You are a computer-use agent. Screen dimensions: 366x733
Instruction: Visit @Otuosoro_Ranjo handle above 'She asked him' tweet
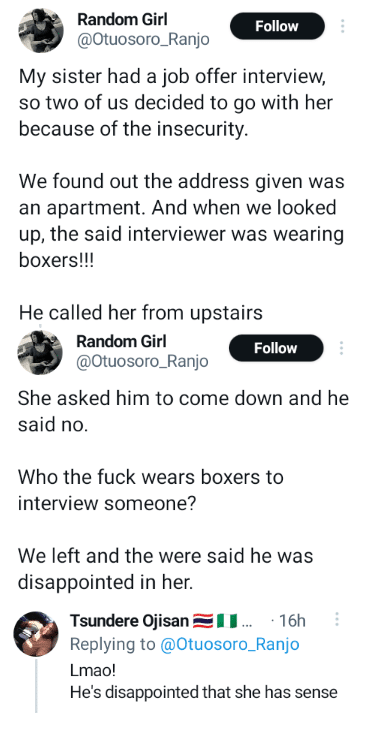[142, 362]
